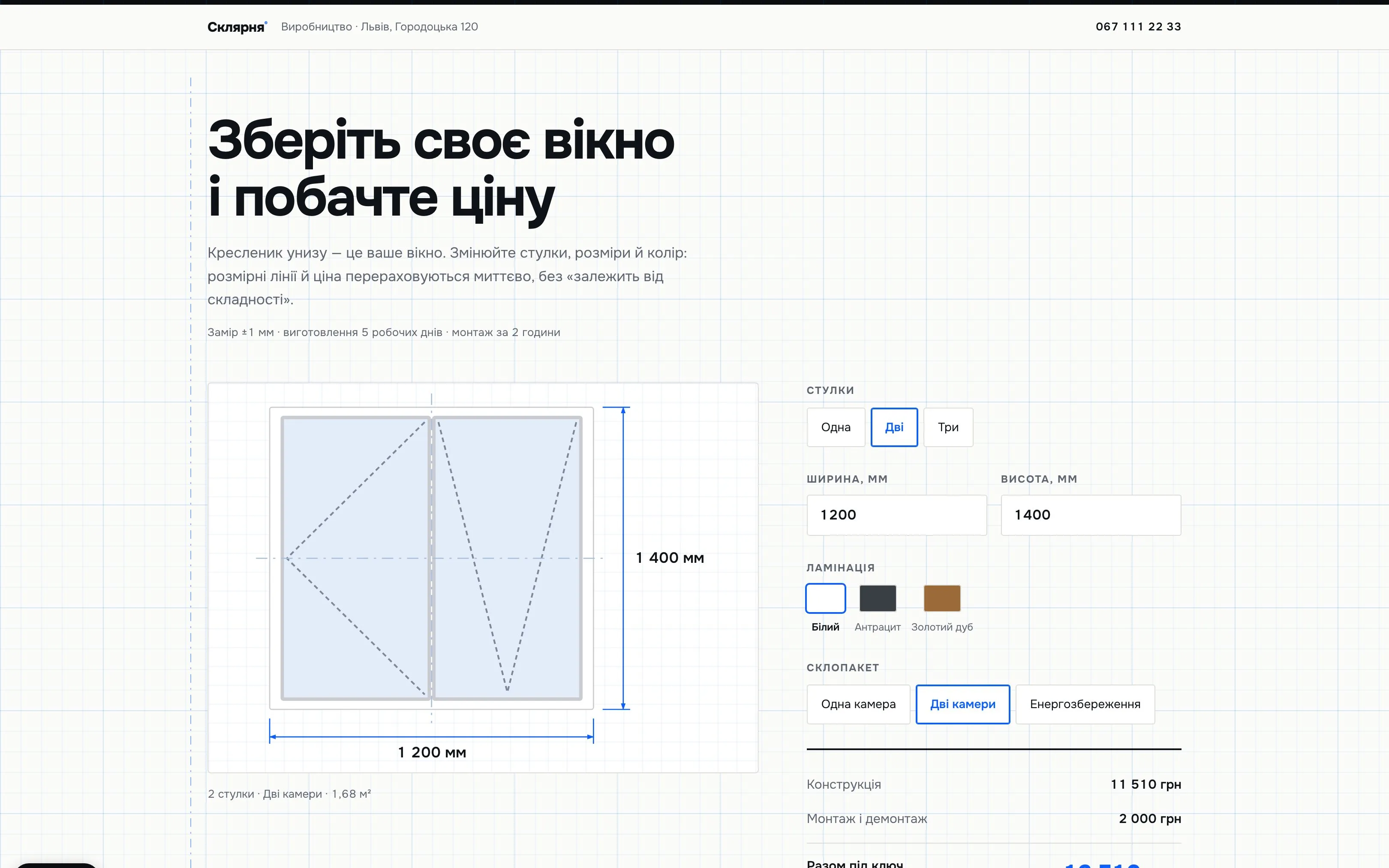The image size is (1389, 868).
Task: Focus the Висота height input field
Action: (x=1091, y=515)
